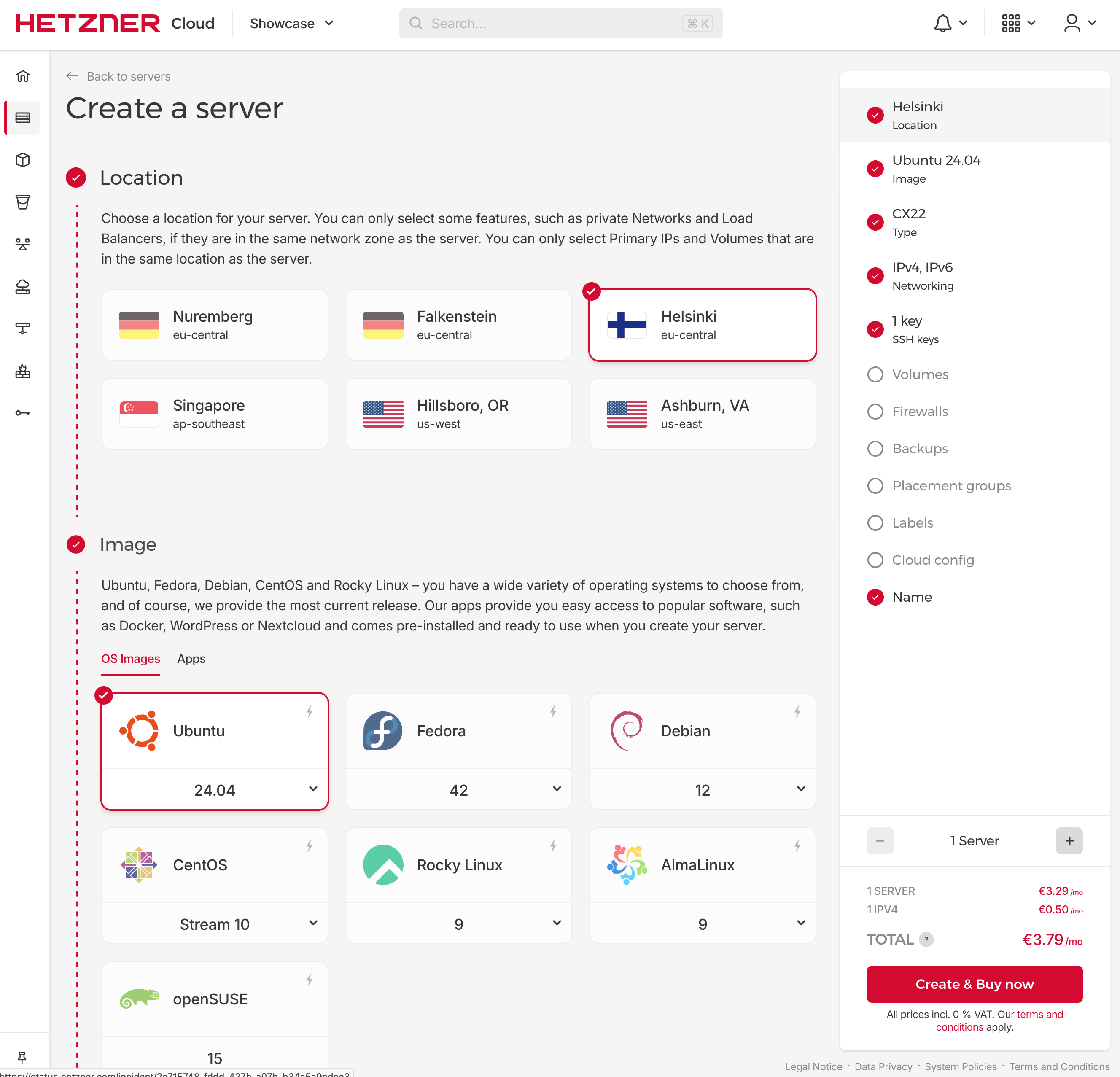Expand CentOS Stream 10 version dropdown
The image size is (1120, 1077).
tap(215, 924)
